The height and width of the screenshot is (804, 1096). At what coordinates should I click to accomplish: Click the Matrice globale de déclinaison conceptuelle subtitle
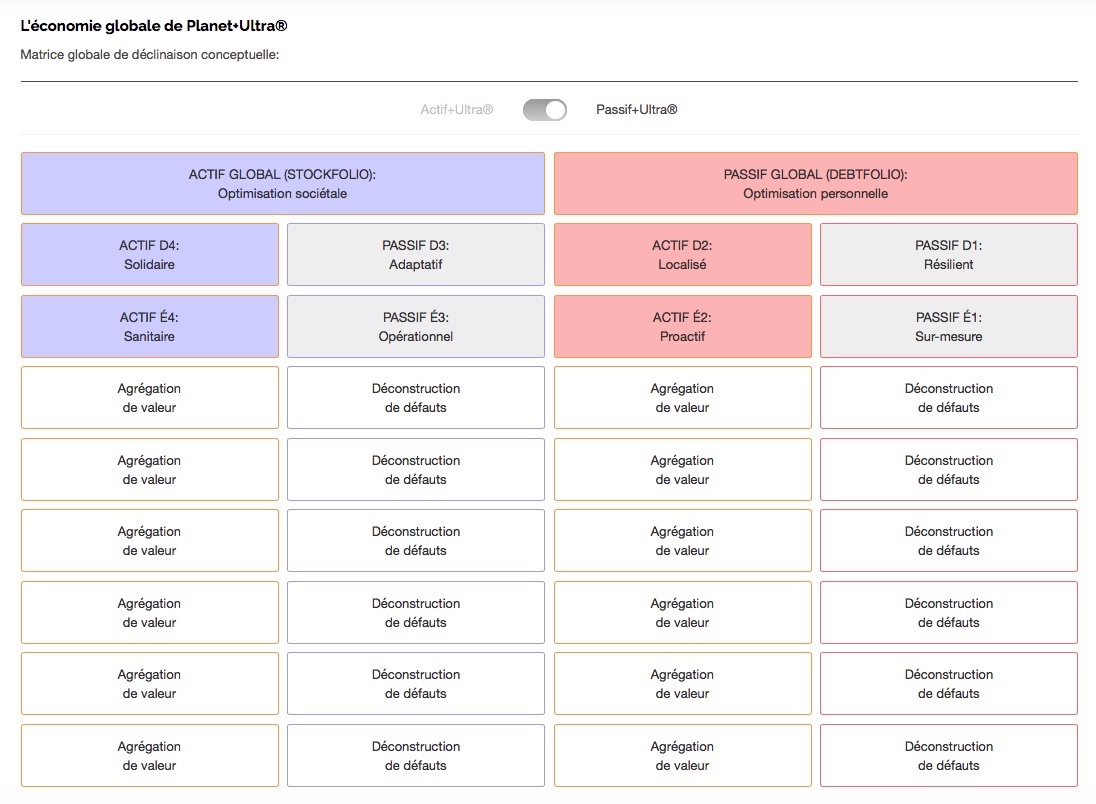pyautogui.click(x=150, y=55)
